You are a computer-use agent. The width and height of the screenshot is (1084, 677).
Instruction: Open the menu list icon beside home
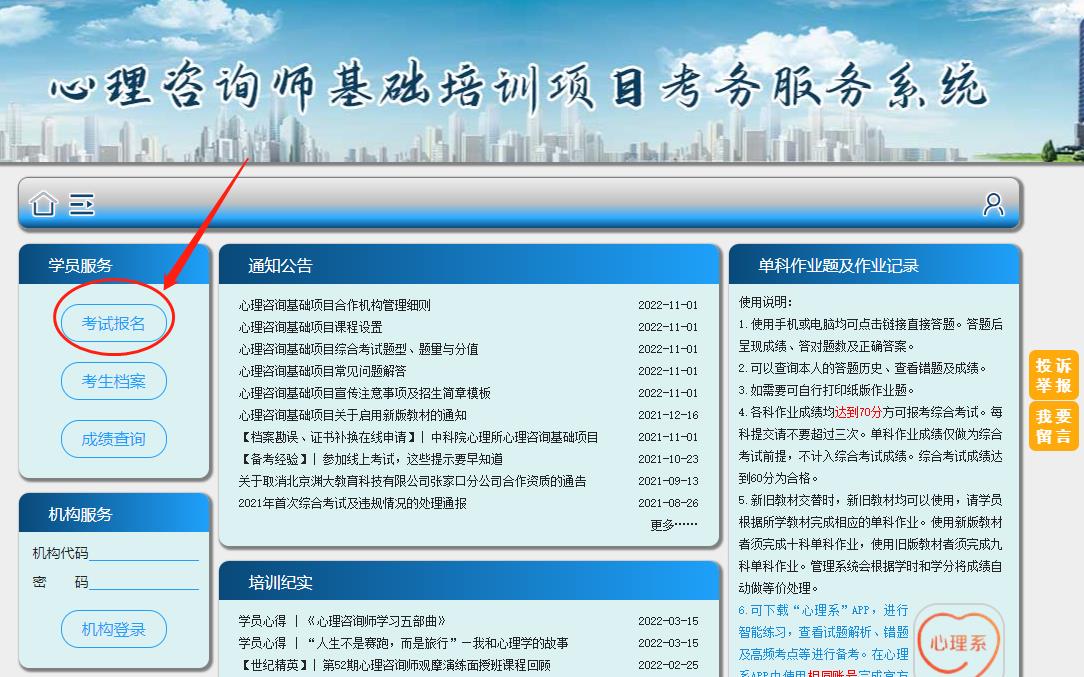pyautogui.click(x=82, y=204)
